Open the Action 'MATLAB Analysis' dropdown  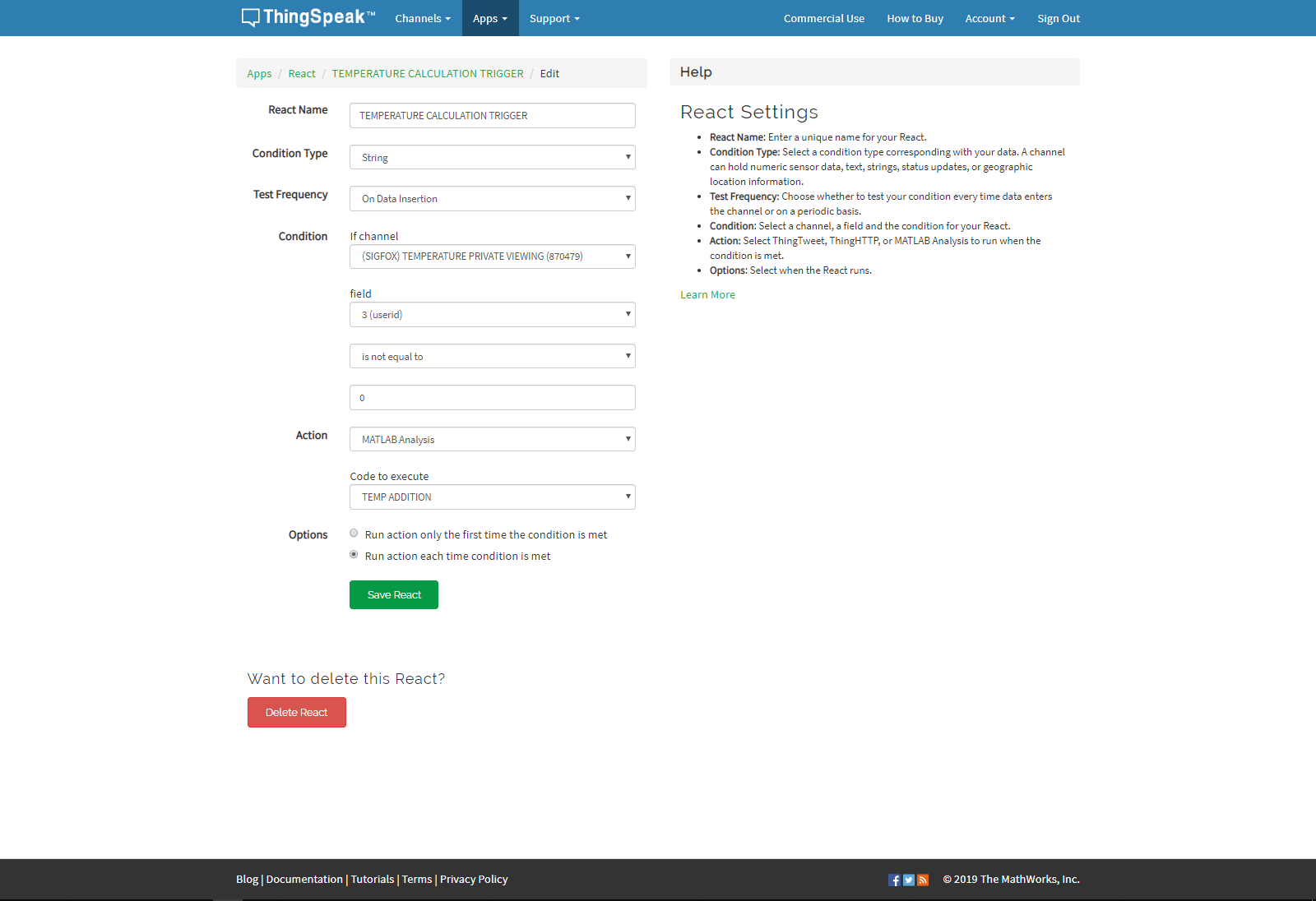point(492,439)
